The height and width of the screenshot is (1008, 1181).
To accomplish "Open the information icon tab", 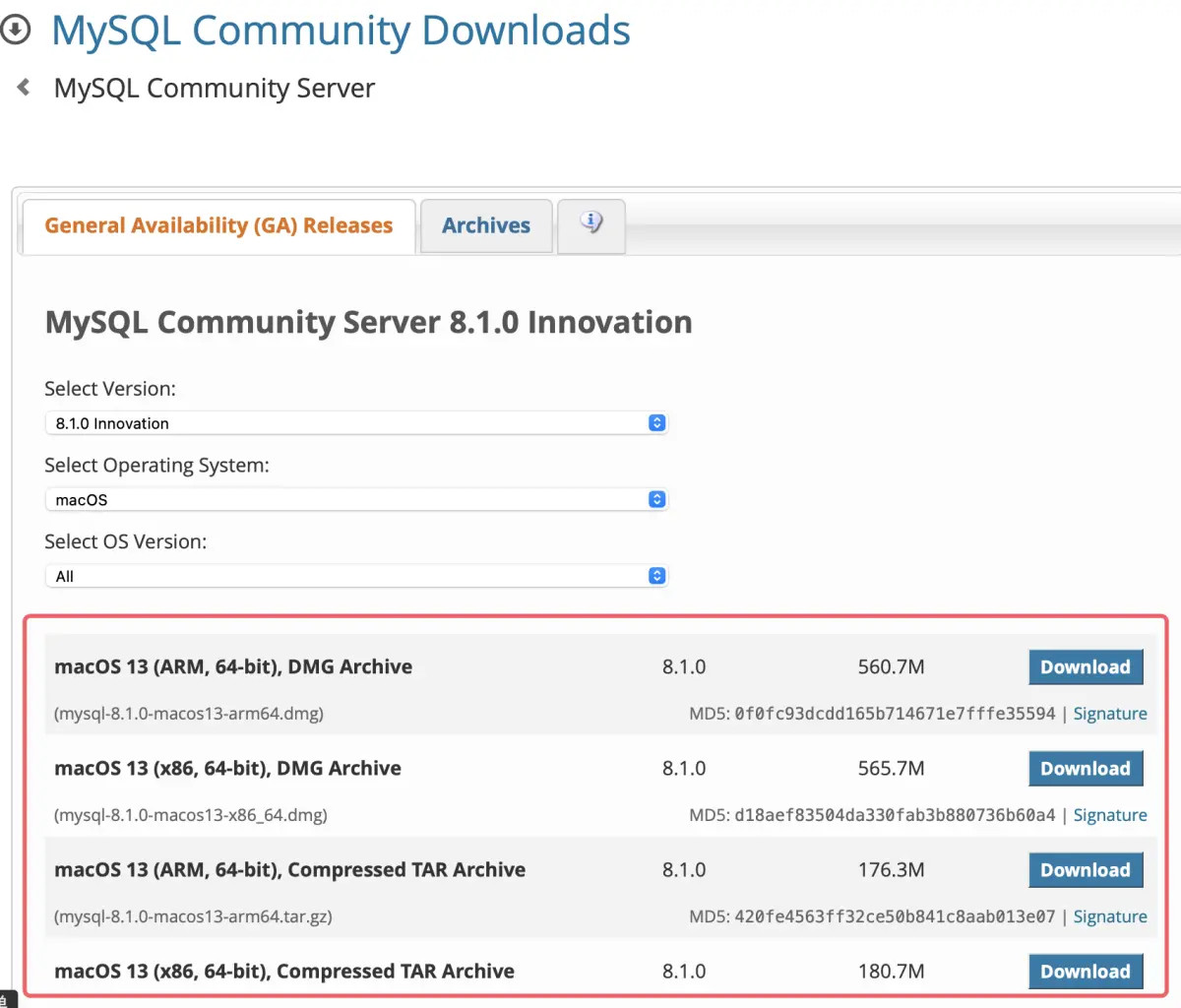I will [x=591, y=225].
